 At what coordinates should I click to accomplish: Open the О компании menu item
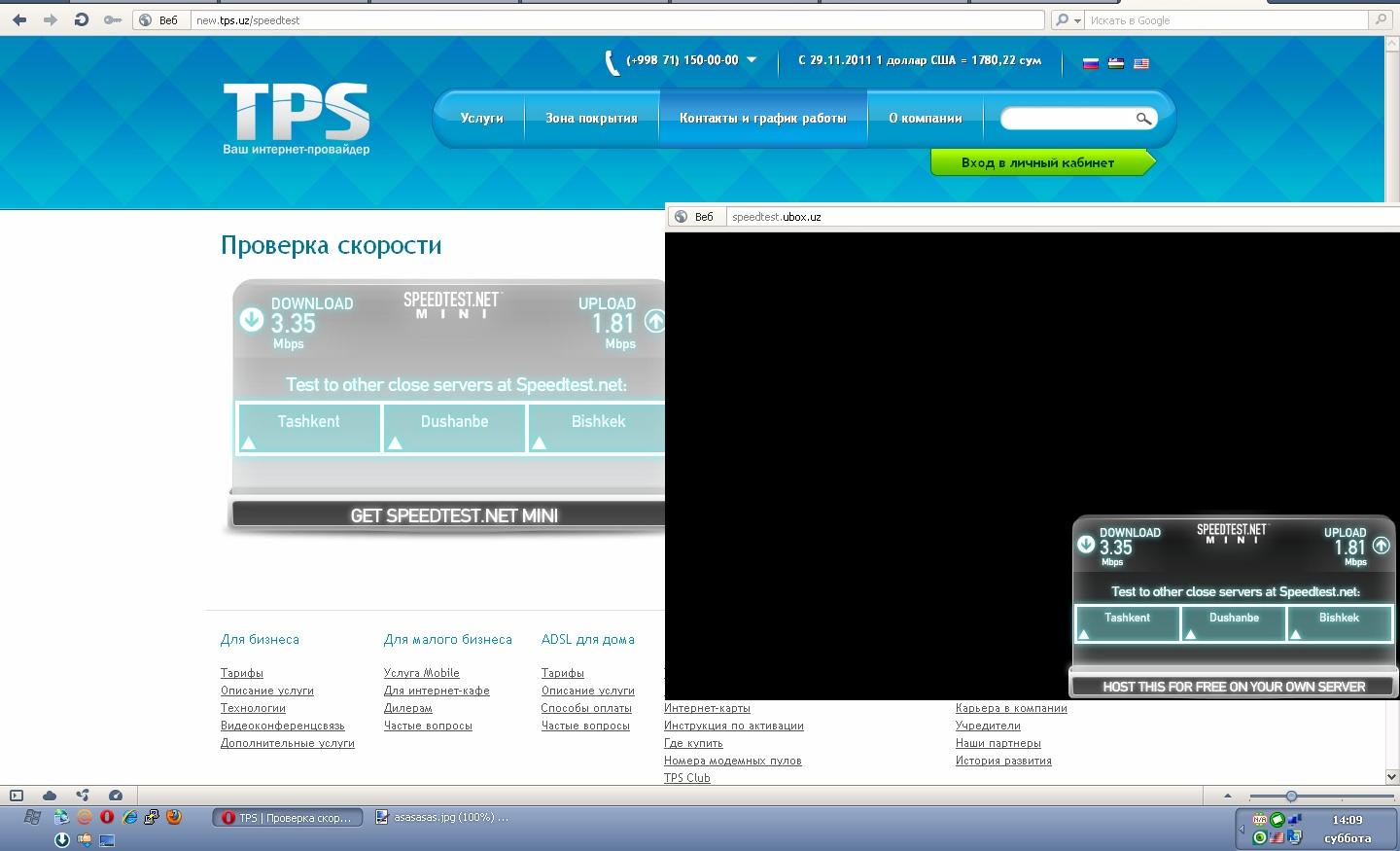[925, 118]
